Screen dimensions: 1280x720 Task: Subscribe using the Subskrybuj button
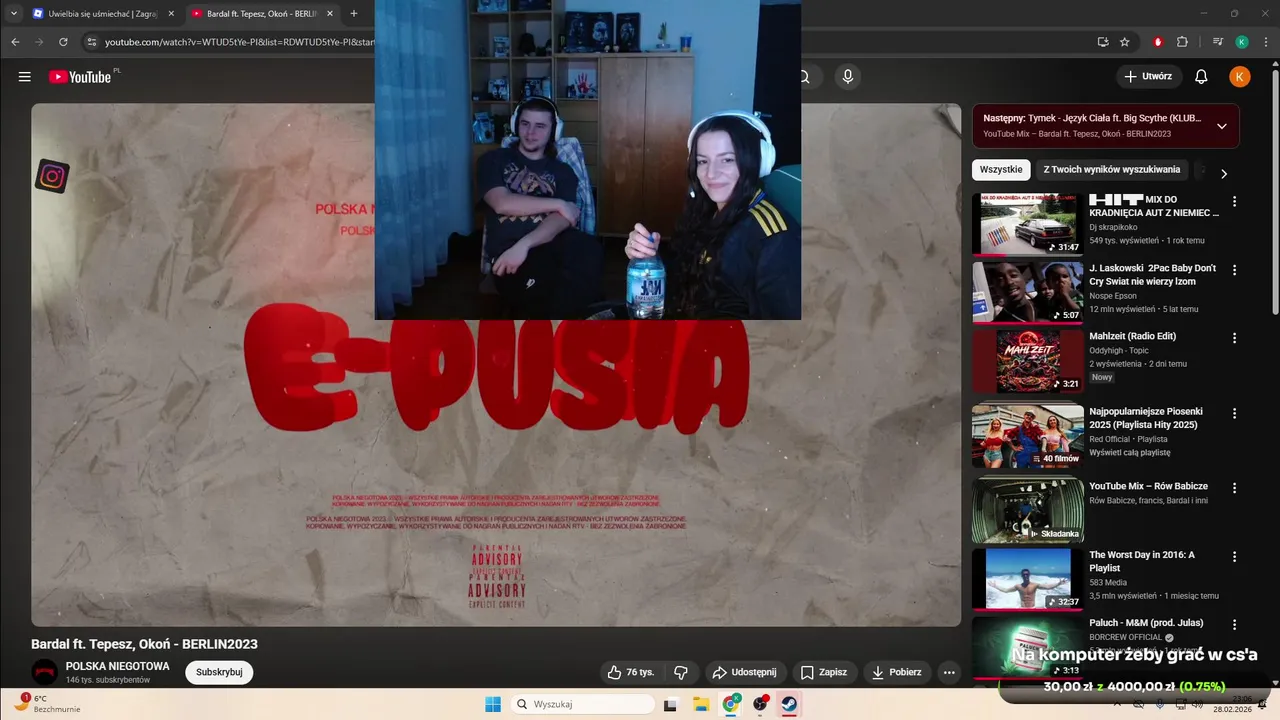(219, 672)
